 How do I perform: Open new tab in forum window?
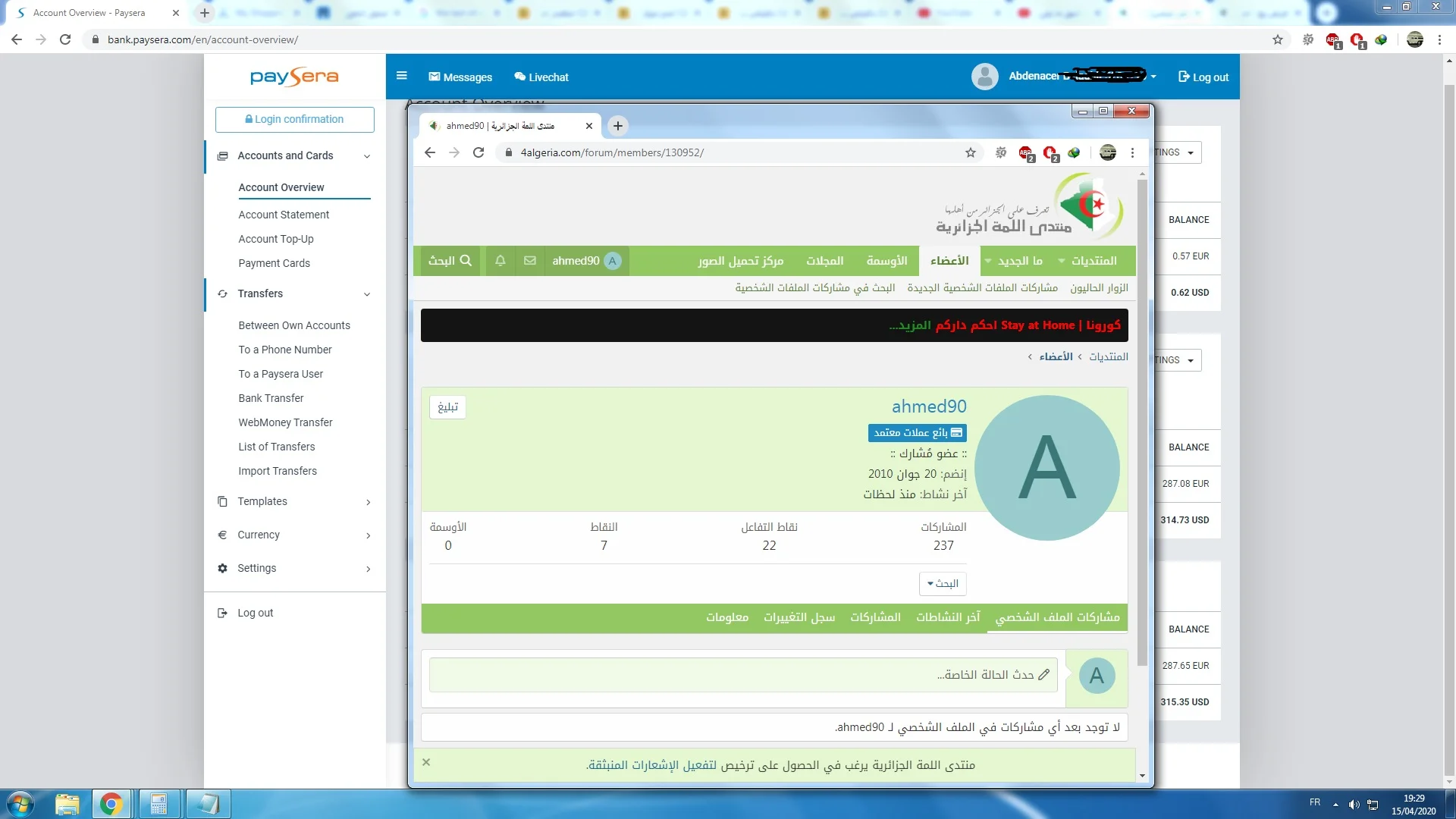click(x=618, y=126)
